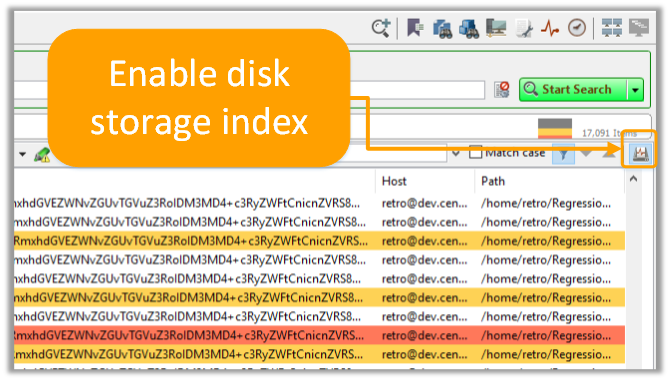Open the bookmarks icon in toolbar

(x=415, y=28)
